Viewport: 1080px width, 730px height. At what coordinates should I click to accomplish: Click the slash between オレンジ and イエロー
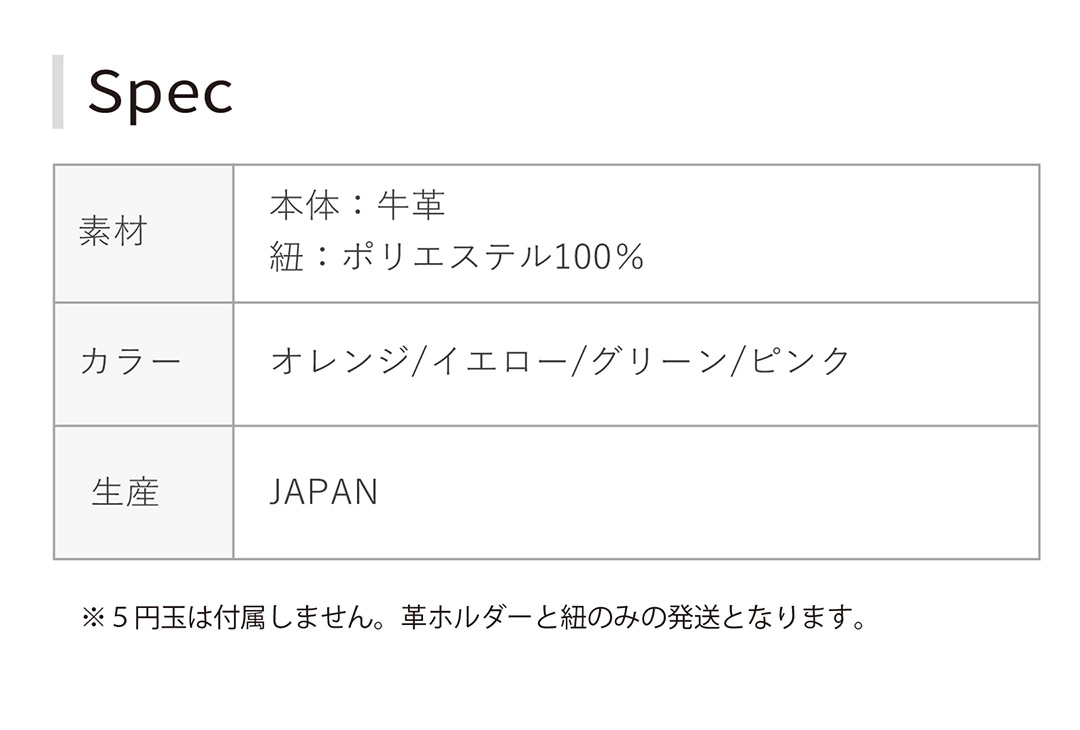(x=419, y=361)
